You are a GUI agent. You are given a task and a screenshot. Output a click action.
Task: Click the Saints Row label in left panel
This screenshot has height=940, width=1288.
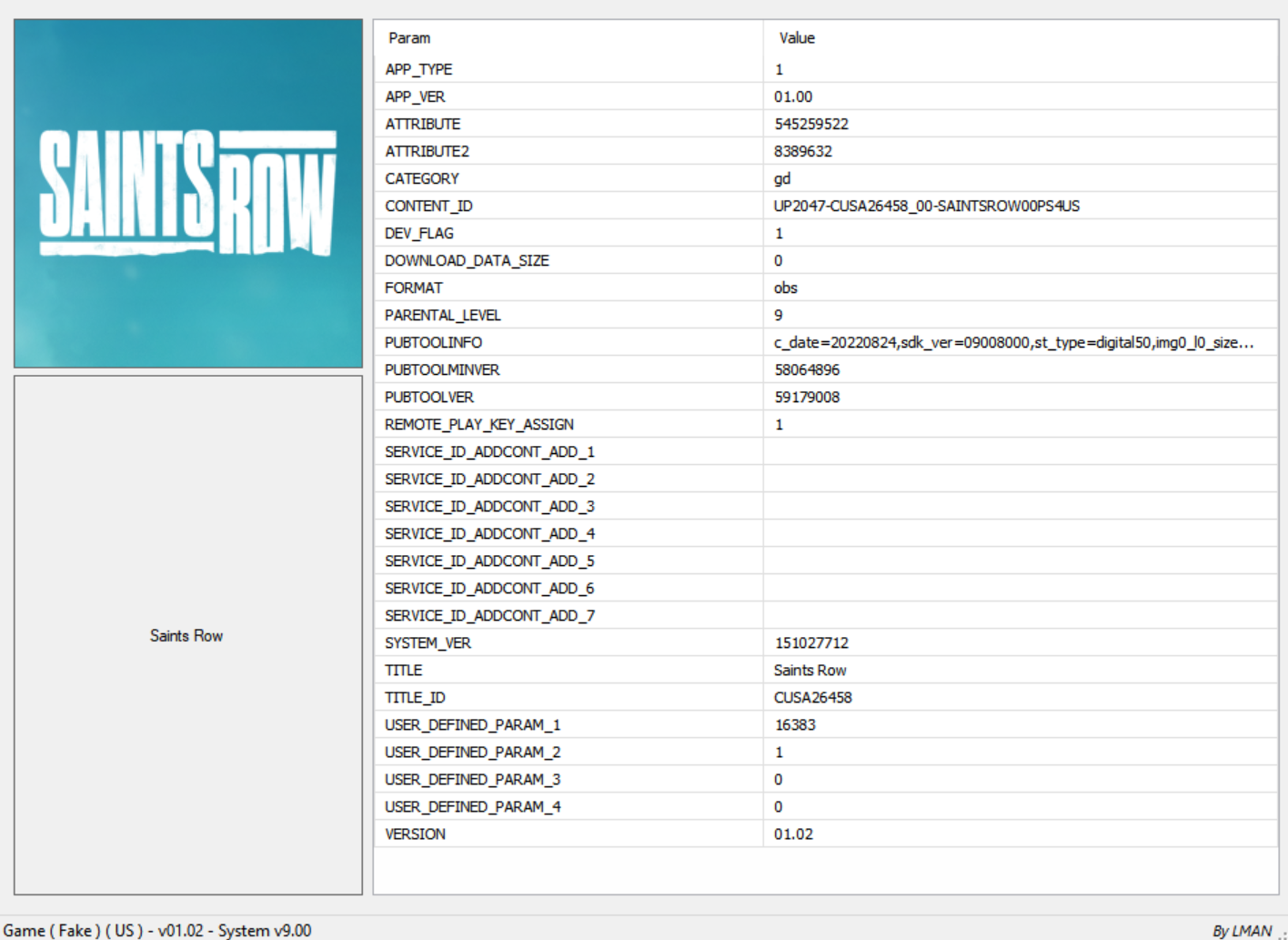coord(186,635)
